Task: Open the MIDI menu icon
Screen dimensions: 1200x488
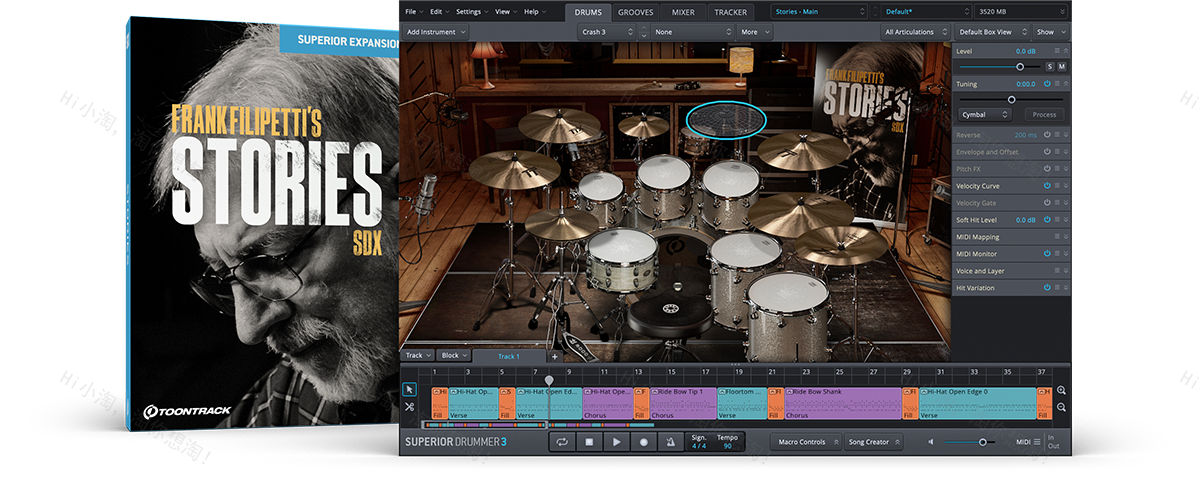Action: [x=1037, y=442]
